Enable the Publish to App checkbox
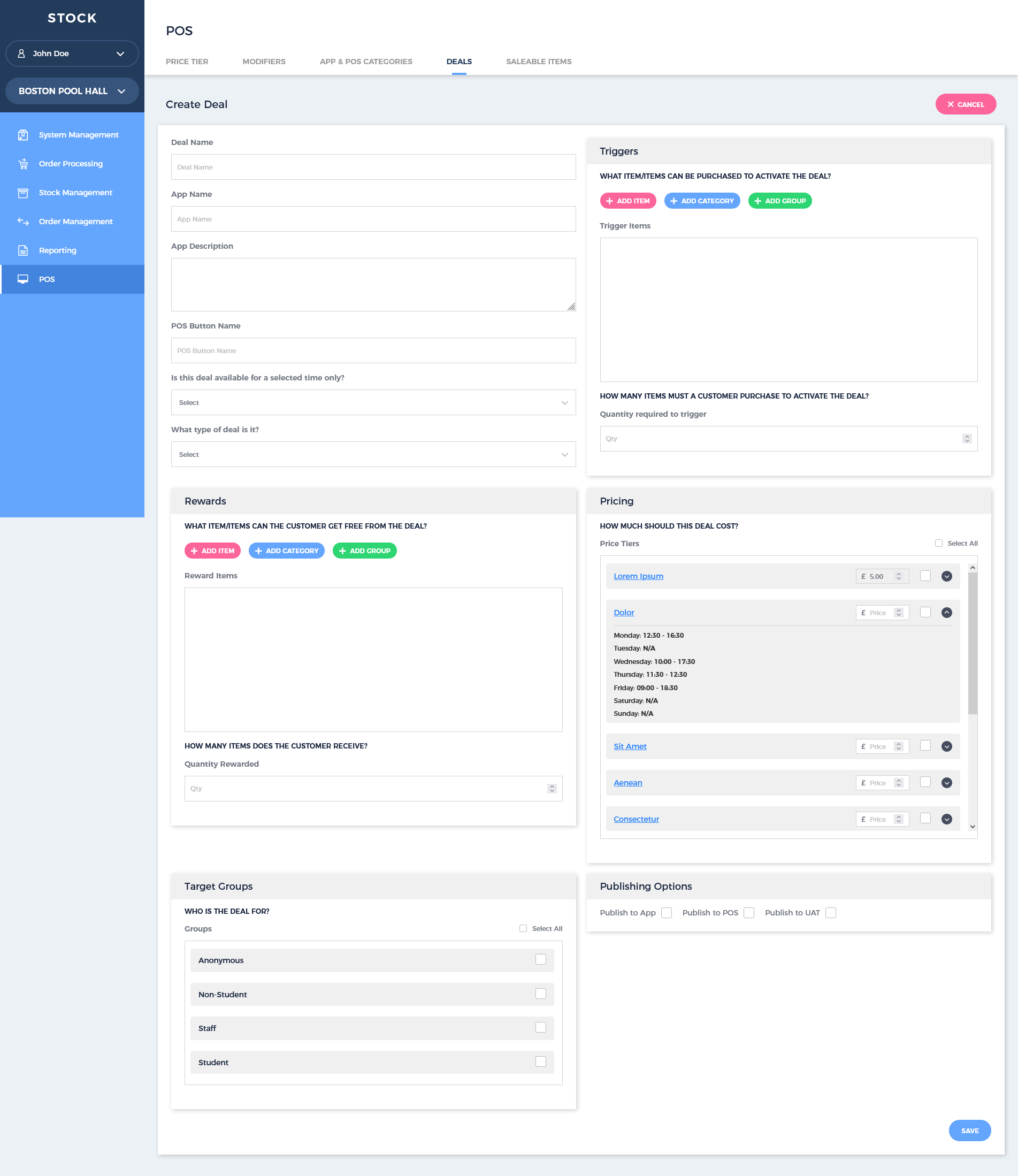This screenshot has height=1176, width=1018. point(667,912)
